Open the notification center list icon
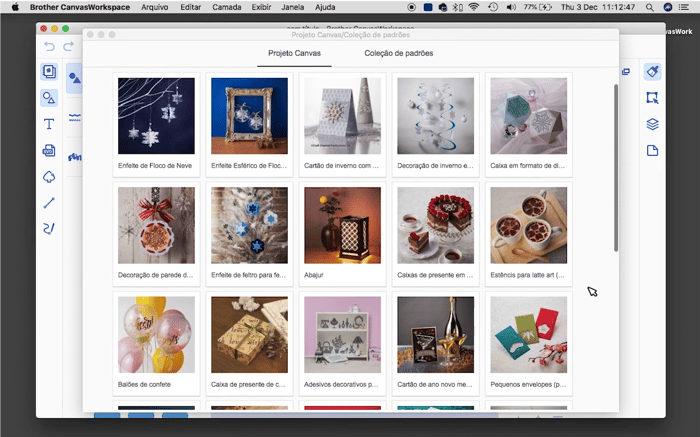 click(683, 7)
